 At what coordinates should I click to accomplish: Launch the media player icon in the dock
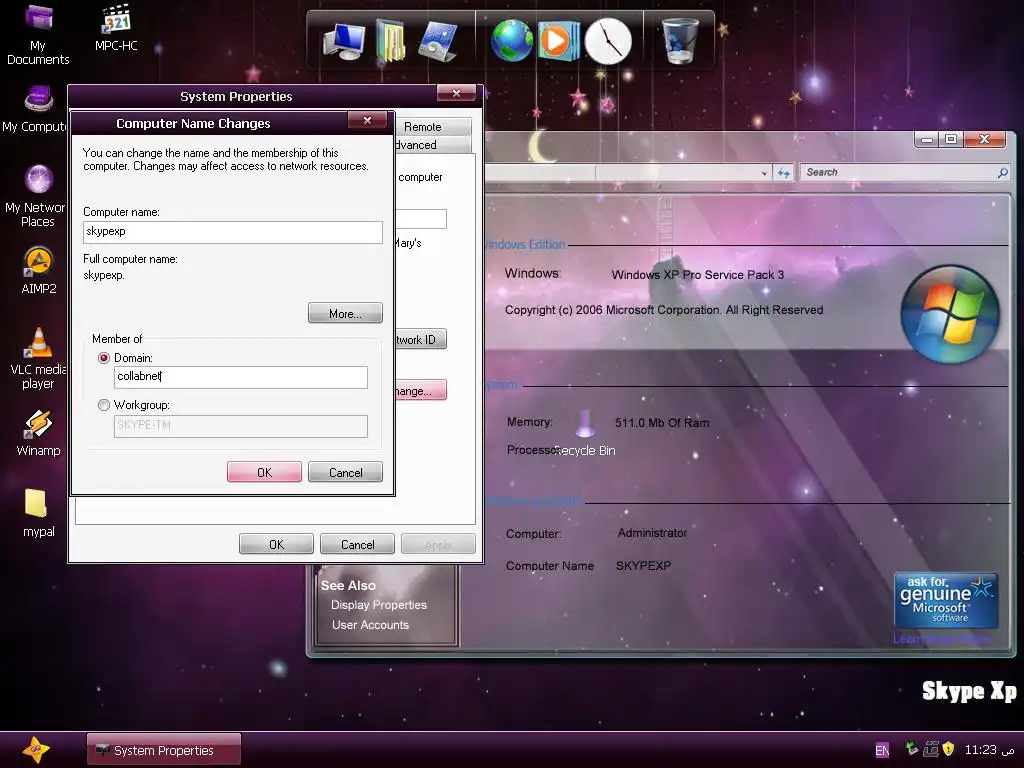(558, 41)
